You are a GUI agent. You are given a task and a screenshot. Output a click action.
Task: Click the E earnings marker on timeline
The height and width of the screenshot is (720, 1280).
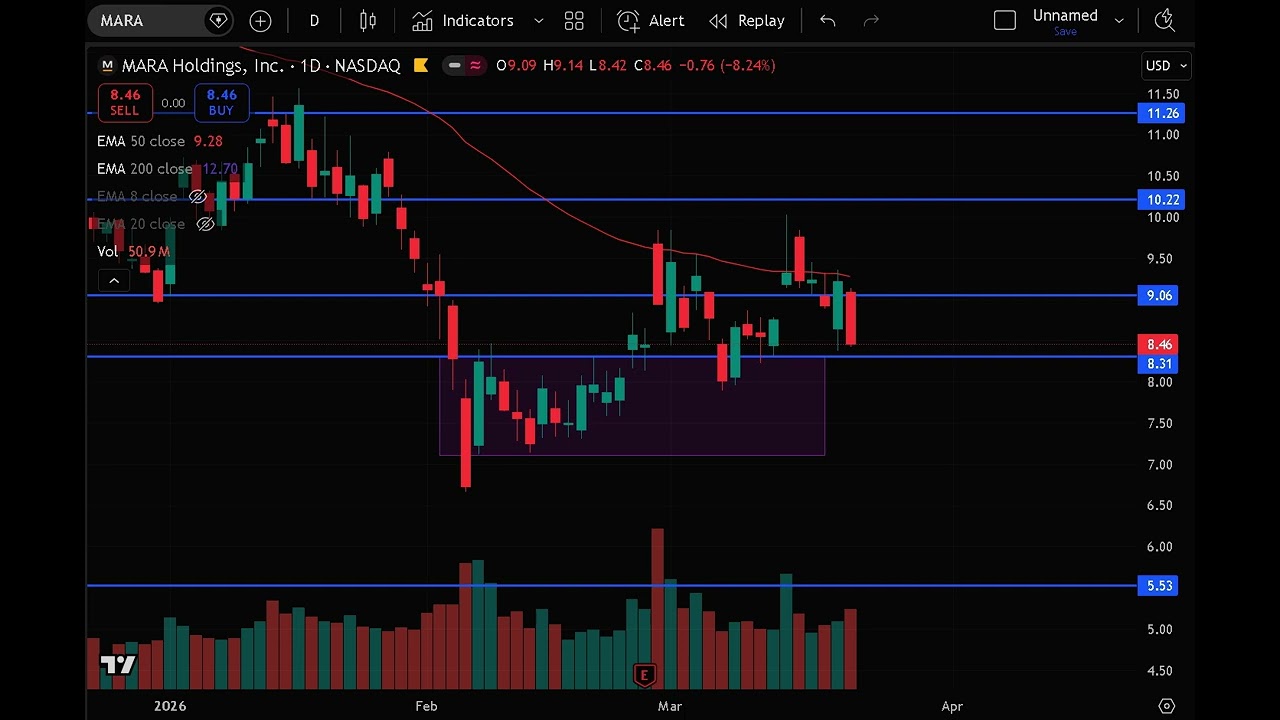pyautogui.click(x=644, y=675)
